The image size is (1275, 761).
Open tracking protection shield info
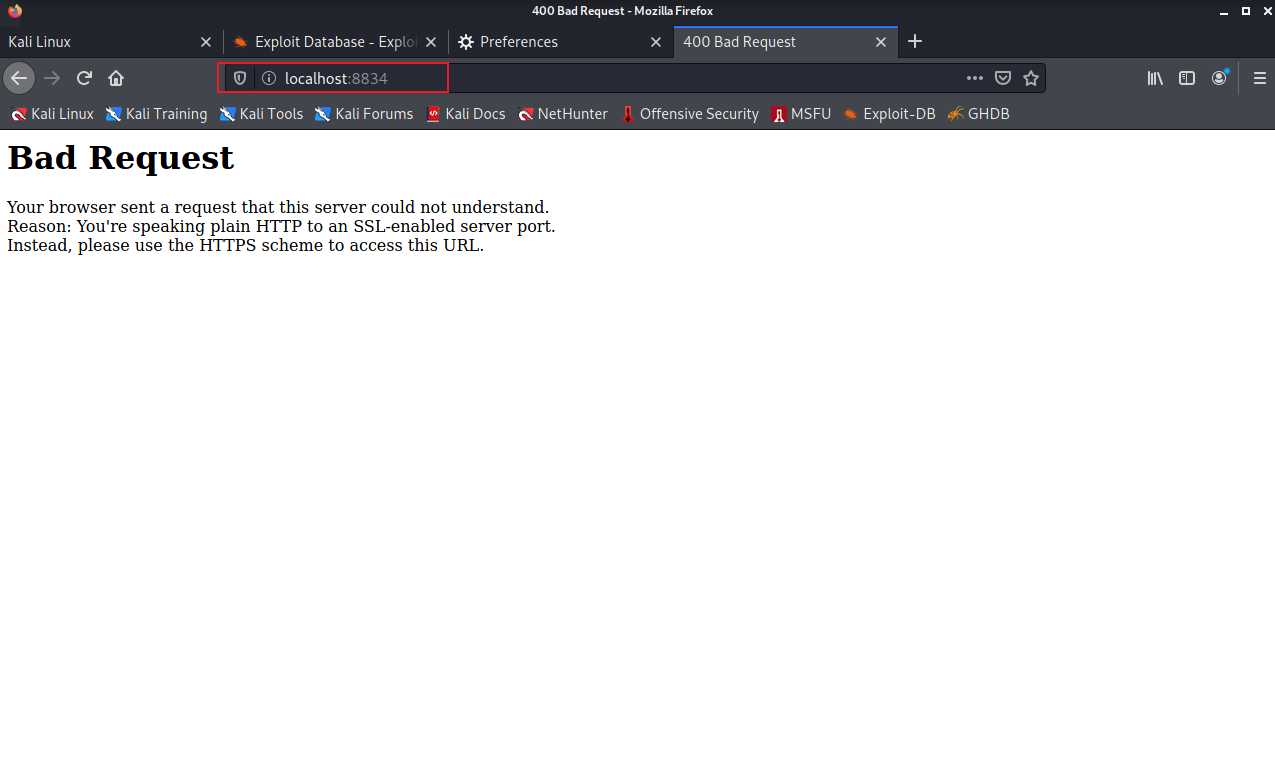click(x=240, y=78)
